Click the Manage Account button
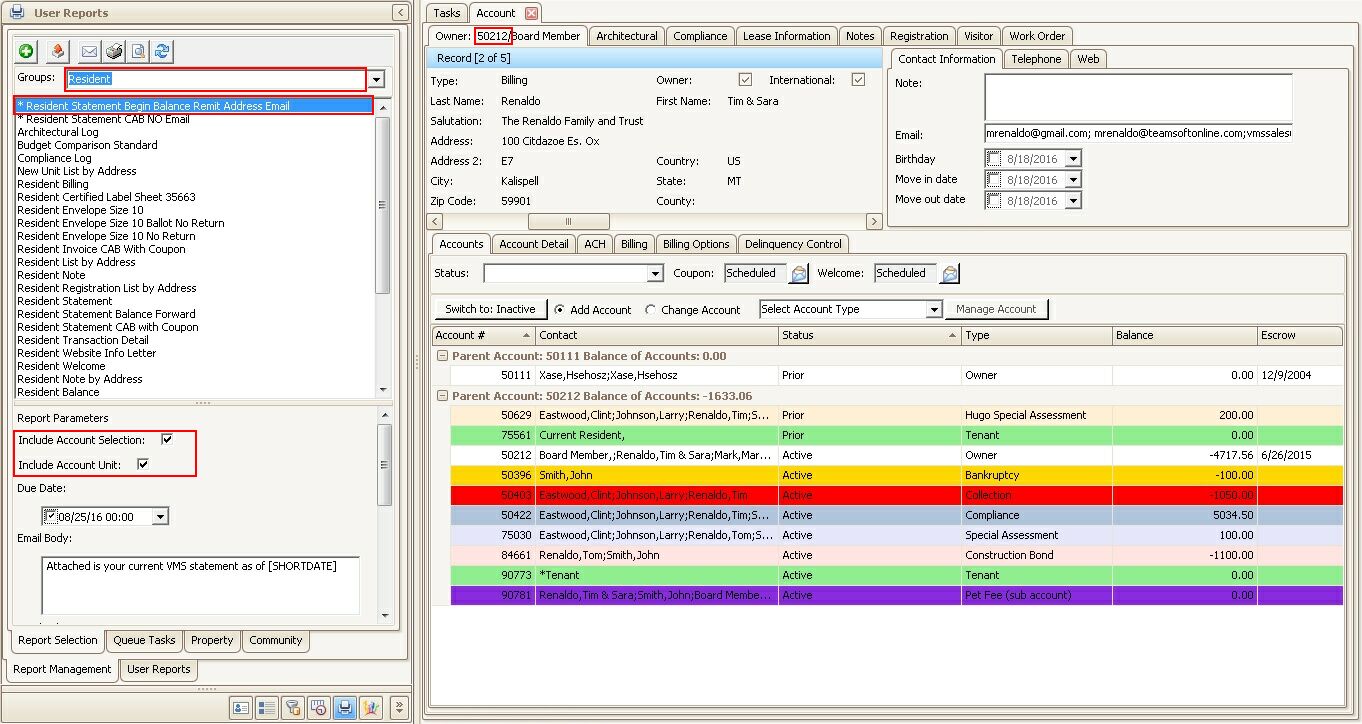 point(996,310)
